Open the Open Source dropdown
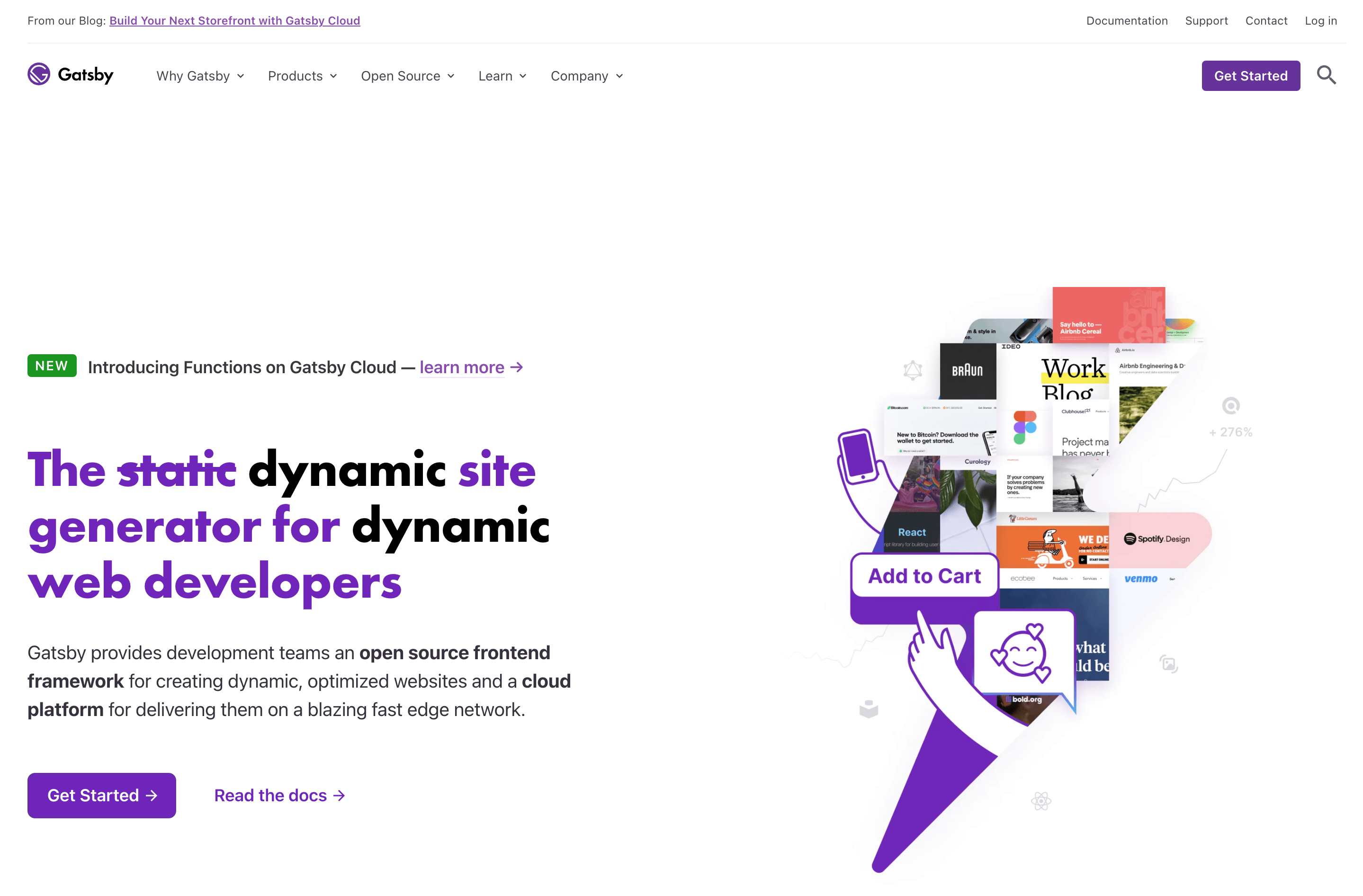This screenshot has height=896, width=1363. pyautogui.click(x=407, y=76)
